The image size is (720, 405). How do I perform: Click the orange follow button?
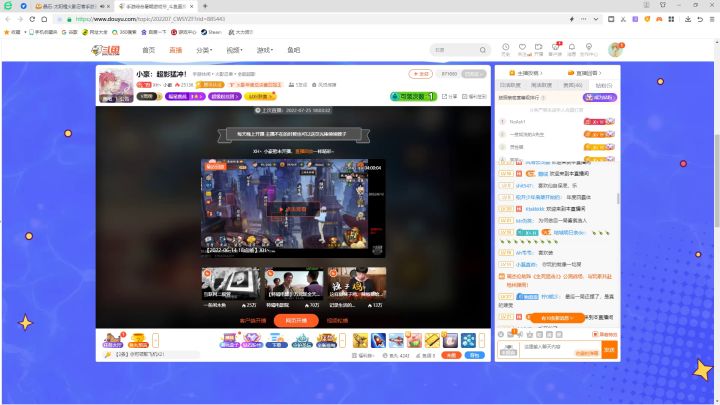(x=421, y=74)
